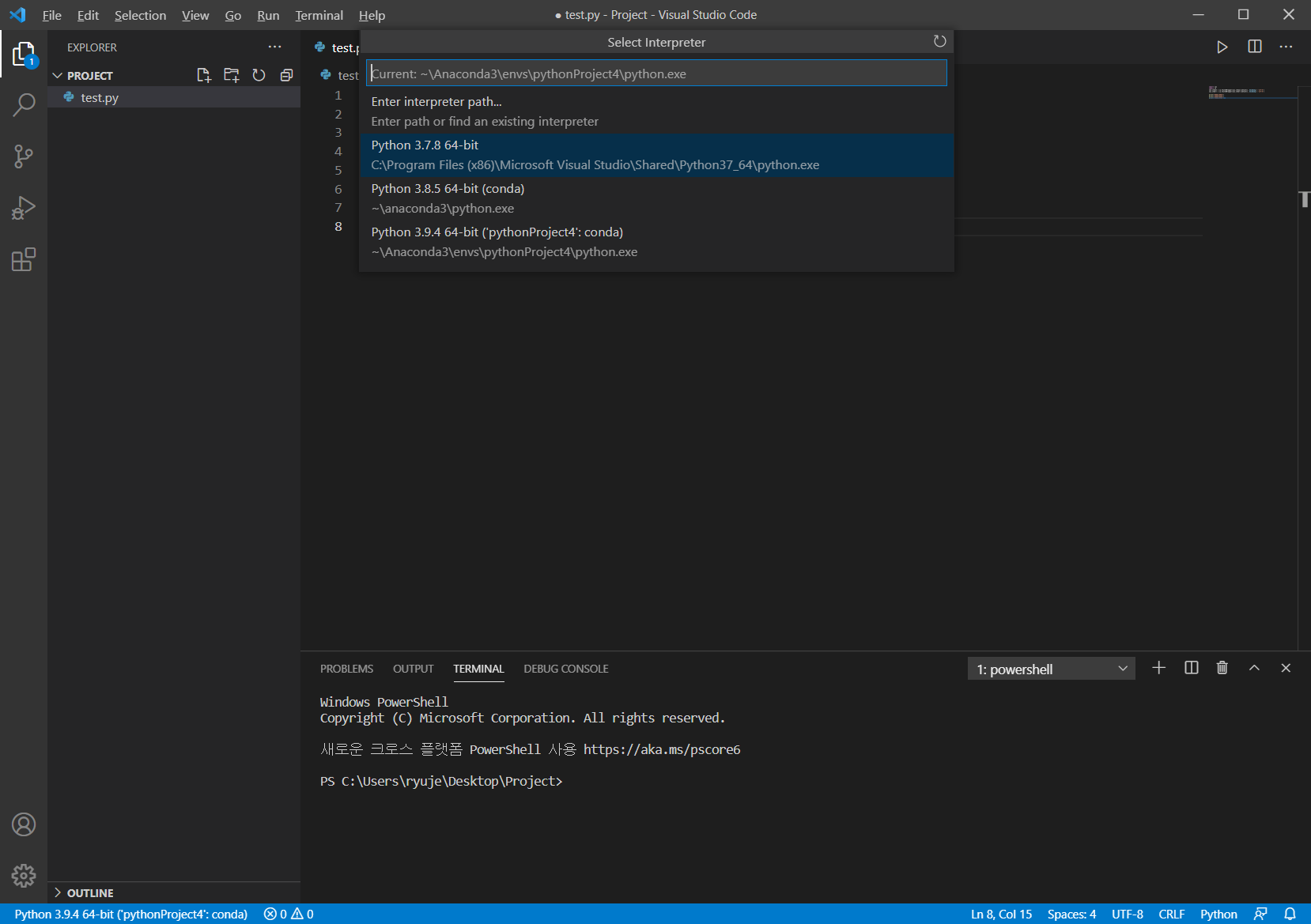Screen dimensions: 1311x924
Task: Open the Edit menu
Action: coord(88,15)
